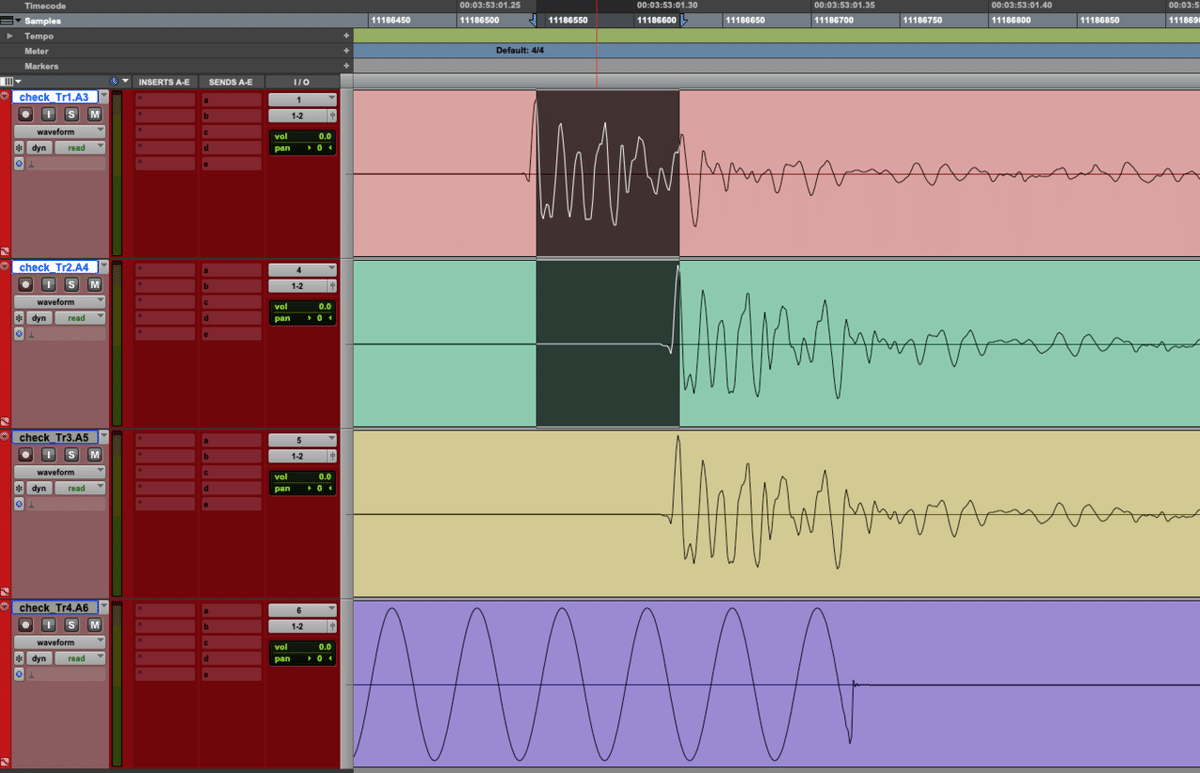The width and height of the screenshot is (1200, 773).
Task: Expand the Tempo ruler disclosure triangle
Action: 10,36
